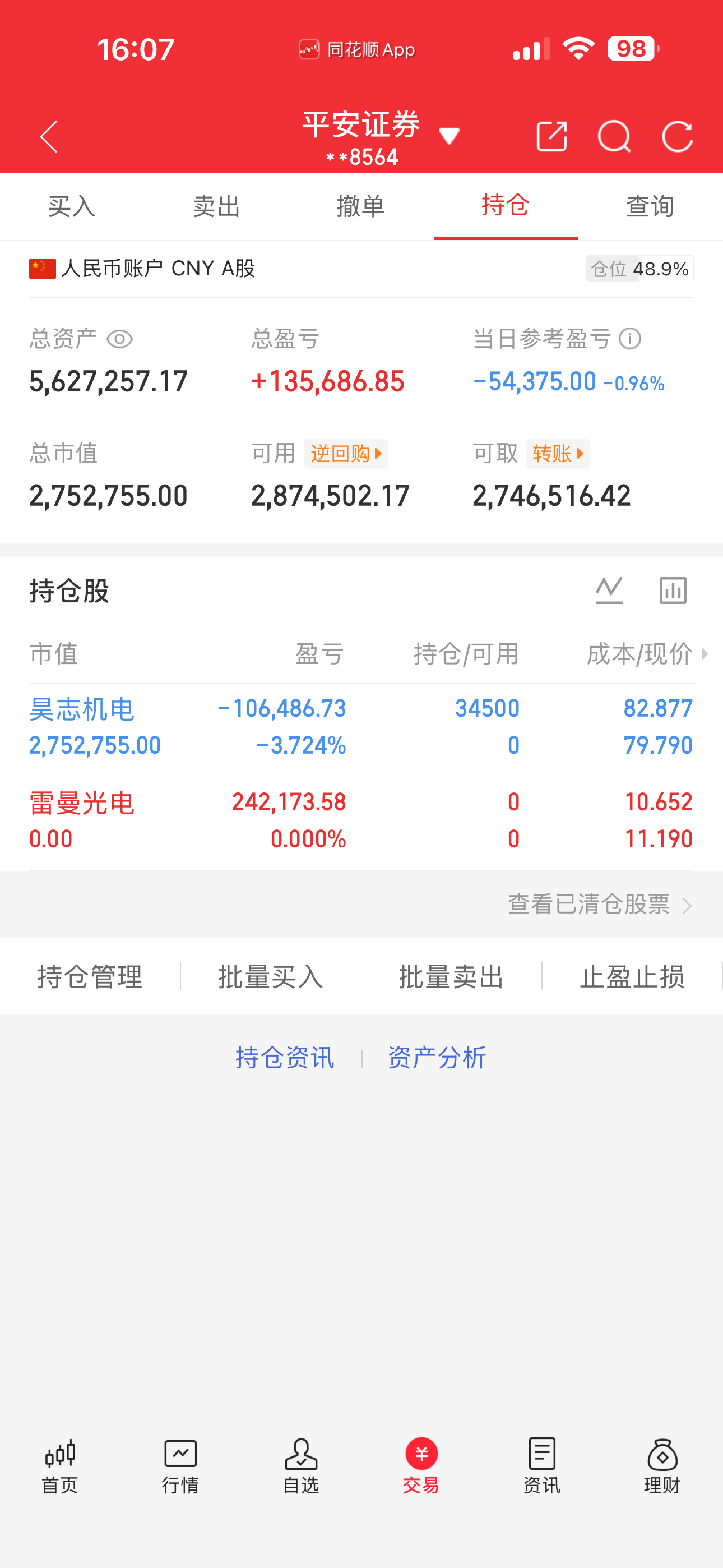723x1568 pixels.
Task: Tap 人民币账户 CNY A股 account label
Action: point(142,269)
